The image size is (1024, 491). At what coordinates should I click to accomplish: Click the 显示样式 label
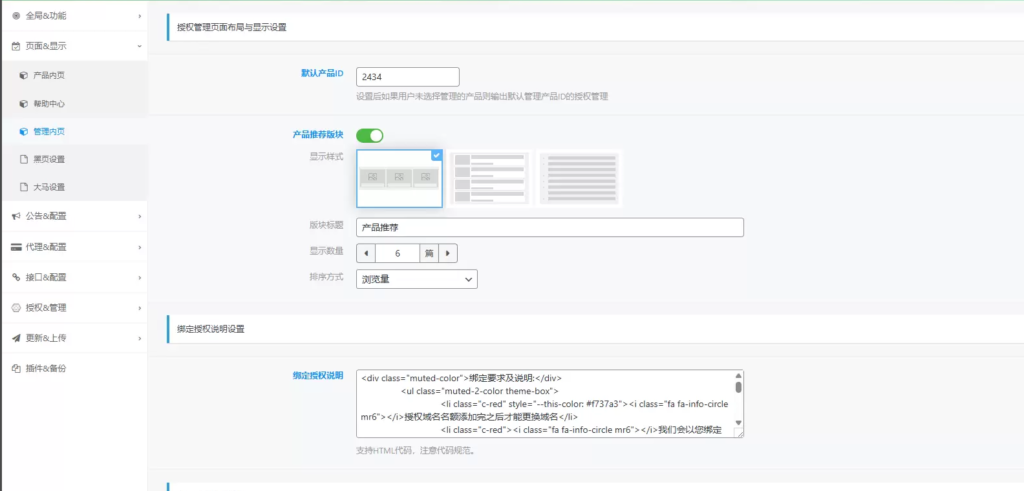click(x=326, y=157)
